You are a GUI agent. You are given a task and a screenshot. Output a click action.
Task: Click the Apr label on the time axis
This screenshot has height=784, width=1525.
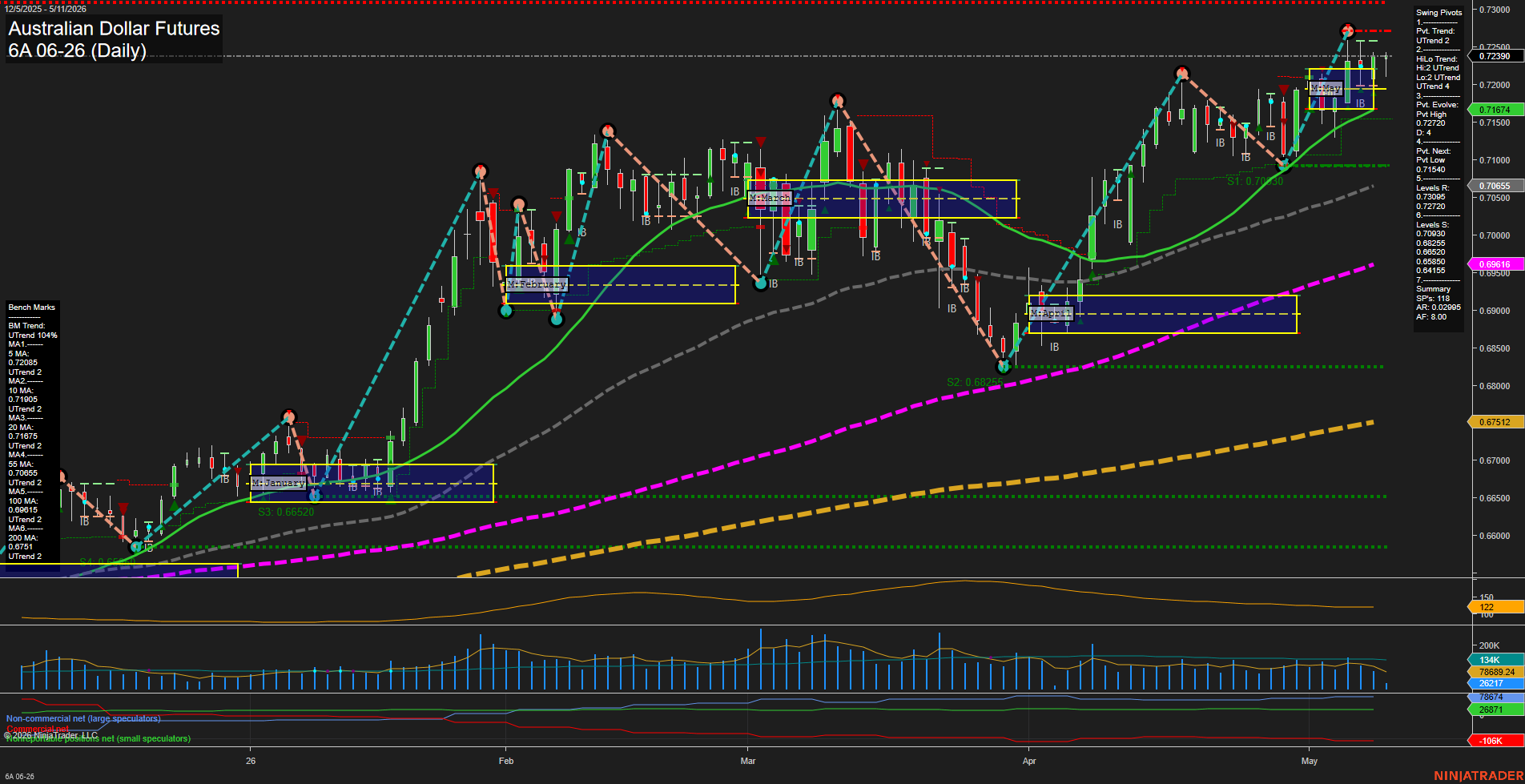pos(1029,761)
